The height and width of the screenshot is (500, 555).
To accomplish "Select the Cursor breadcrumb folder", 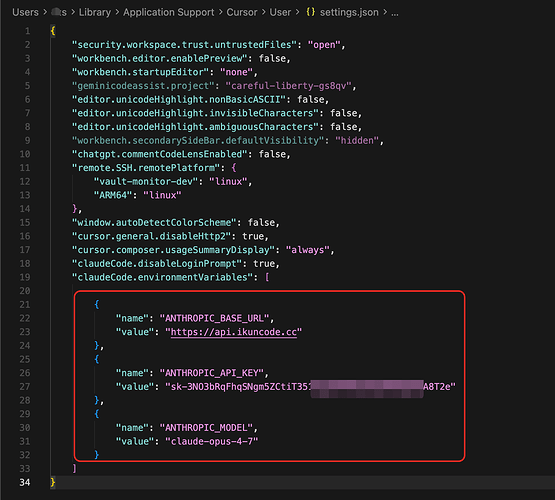I will click(242, 12).
